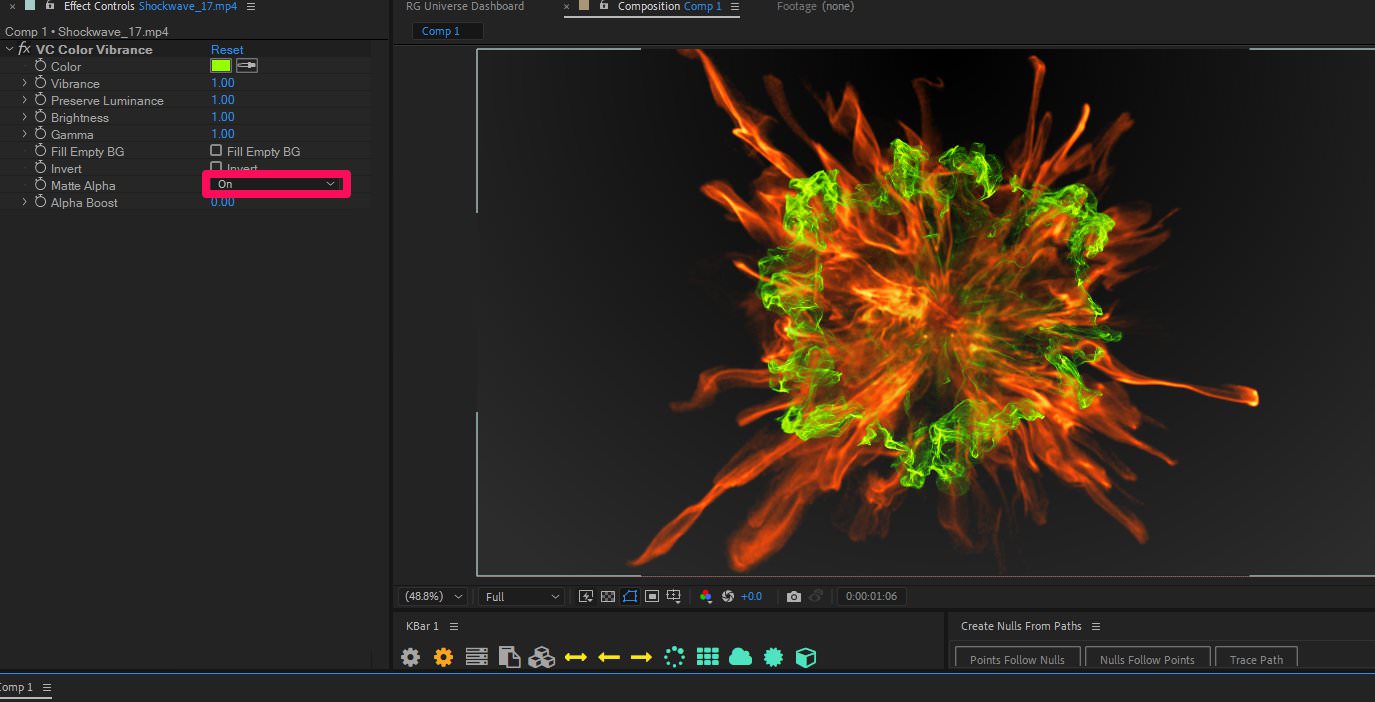
Task: Open the Full resolution dropdown
Action: point(520,595)
